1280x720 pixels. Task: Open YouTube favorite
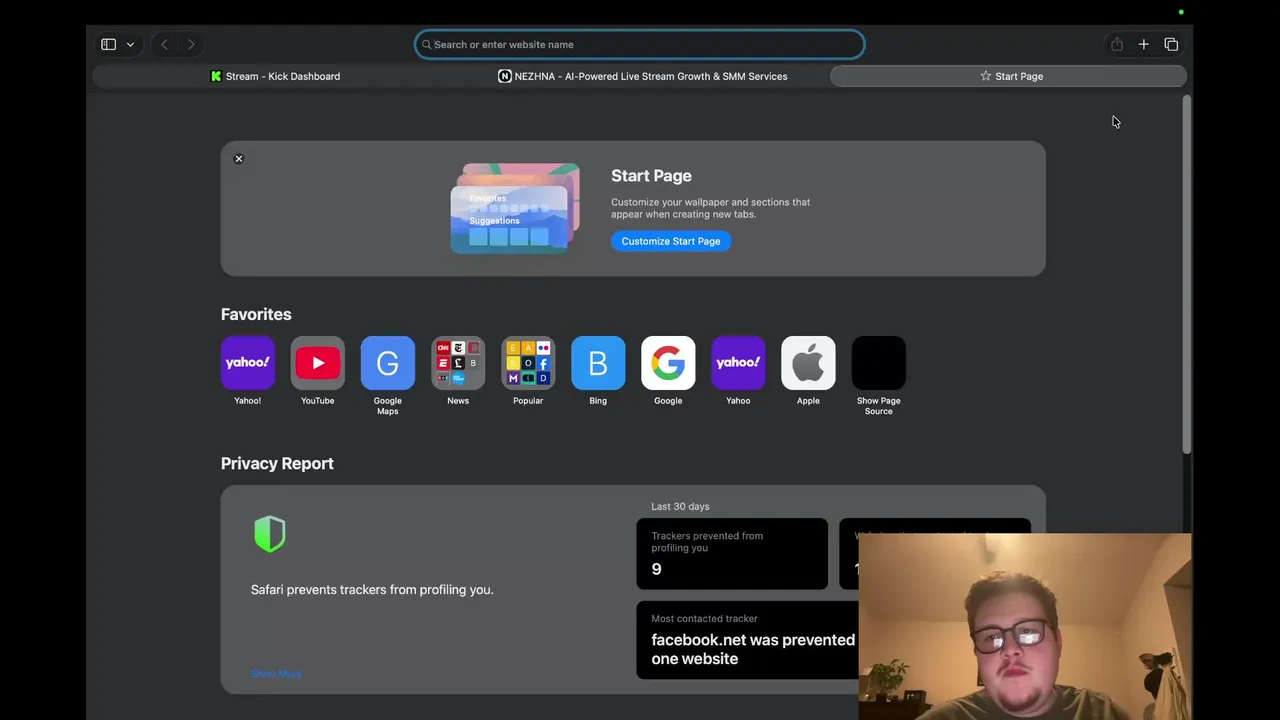point(318,363)
